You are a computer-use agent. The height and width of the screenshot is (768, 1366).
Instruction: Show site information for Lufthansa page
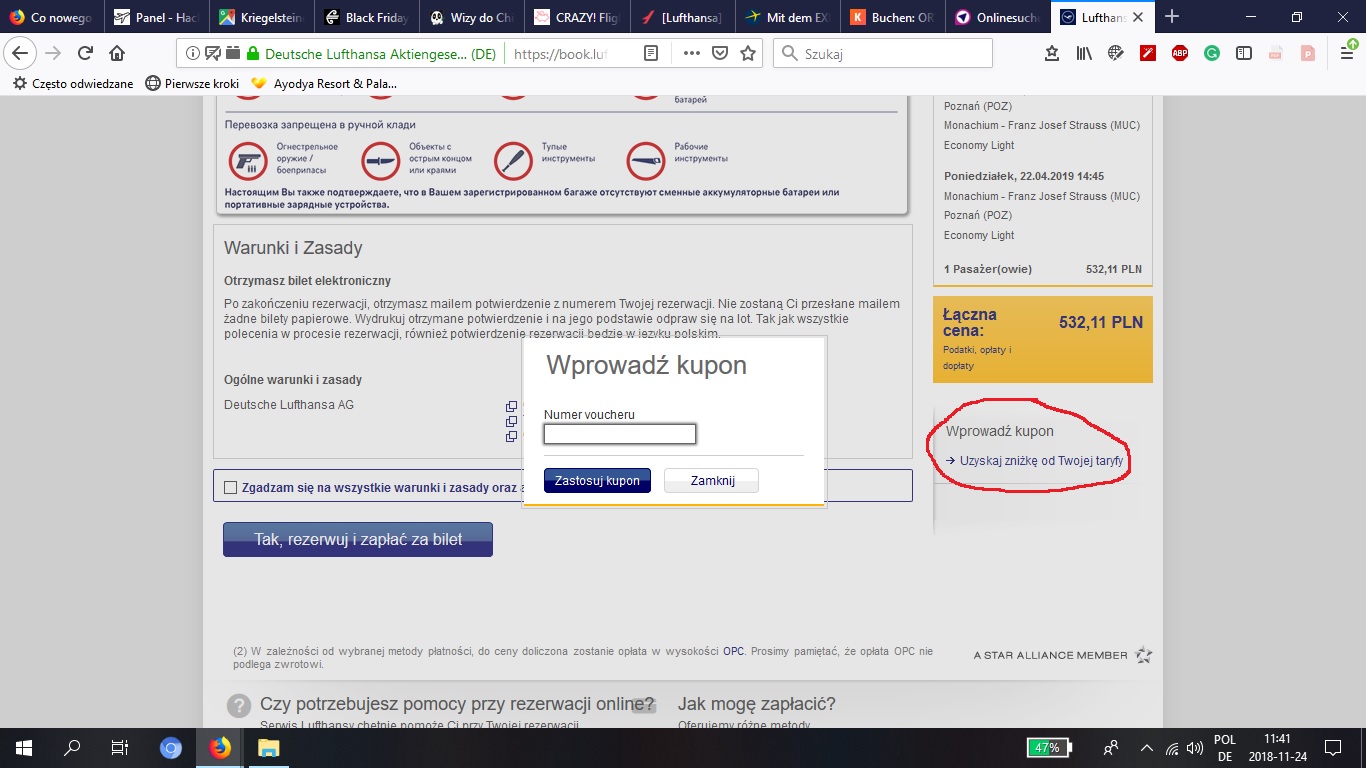tap(193, 54)
